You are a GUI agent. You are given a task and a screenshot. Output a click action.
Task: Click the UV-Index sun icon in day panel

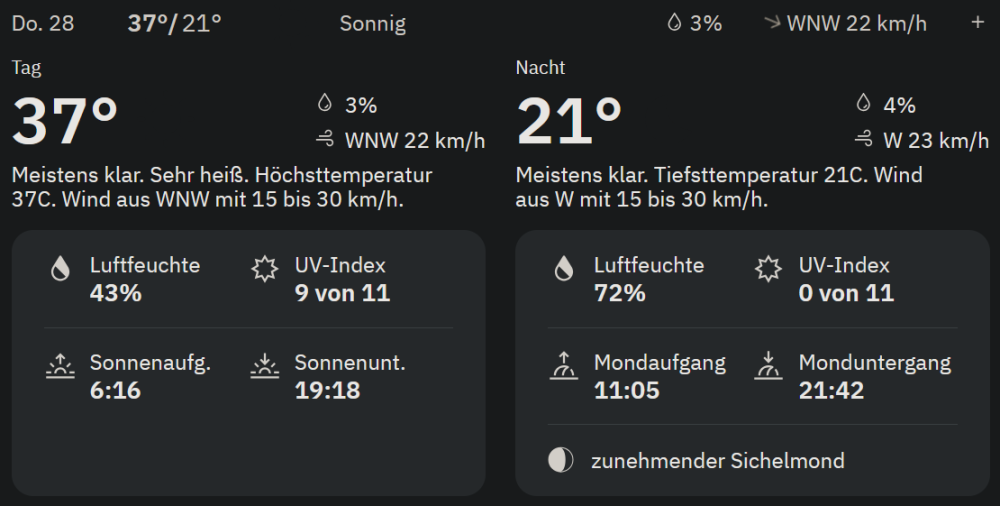coord(264,269)
